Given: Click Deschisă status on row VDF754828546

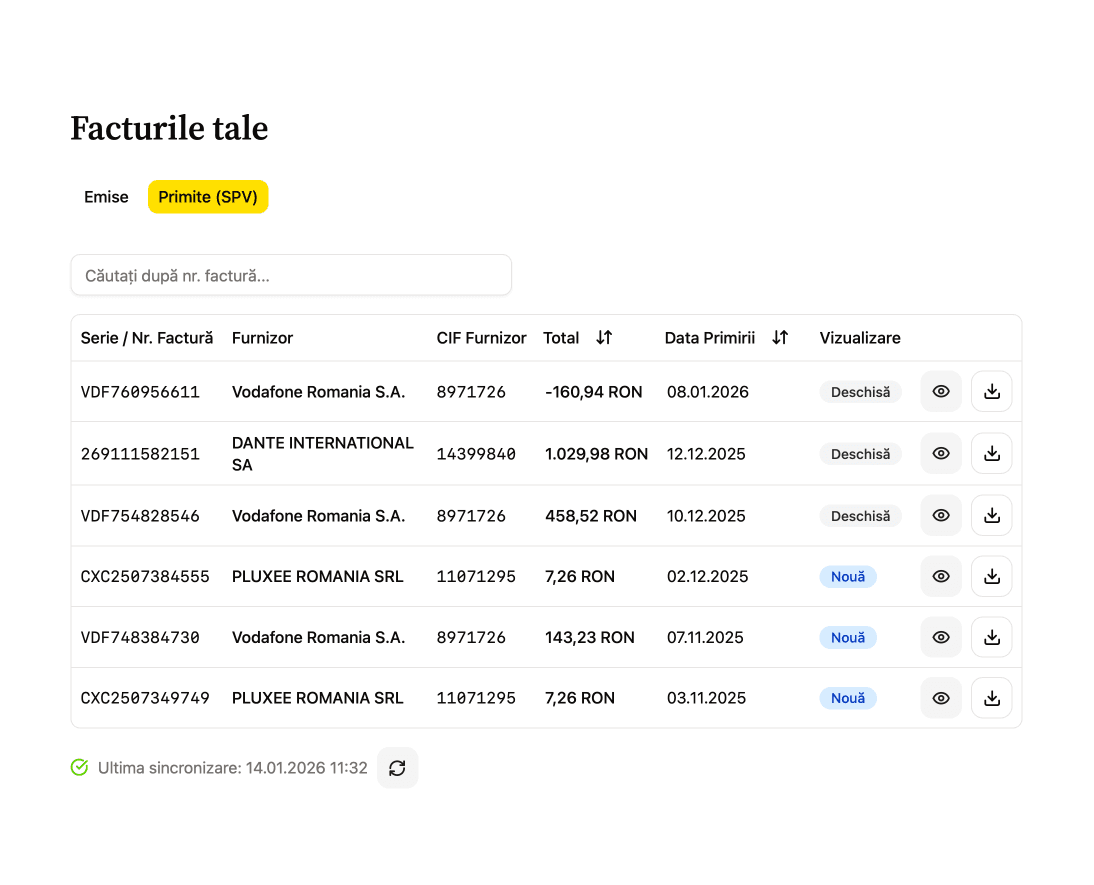Looking at the screenshot, I should [860, 516].
